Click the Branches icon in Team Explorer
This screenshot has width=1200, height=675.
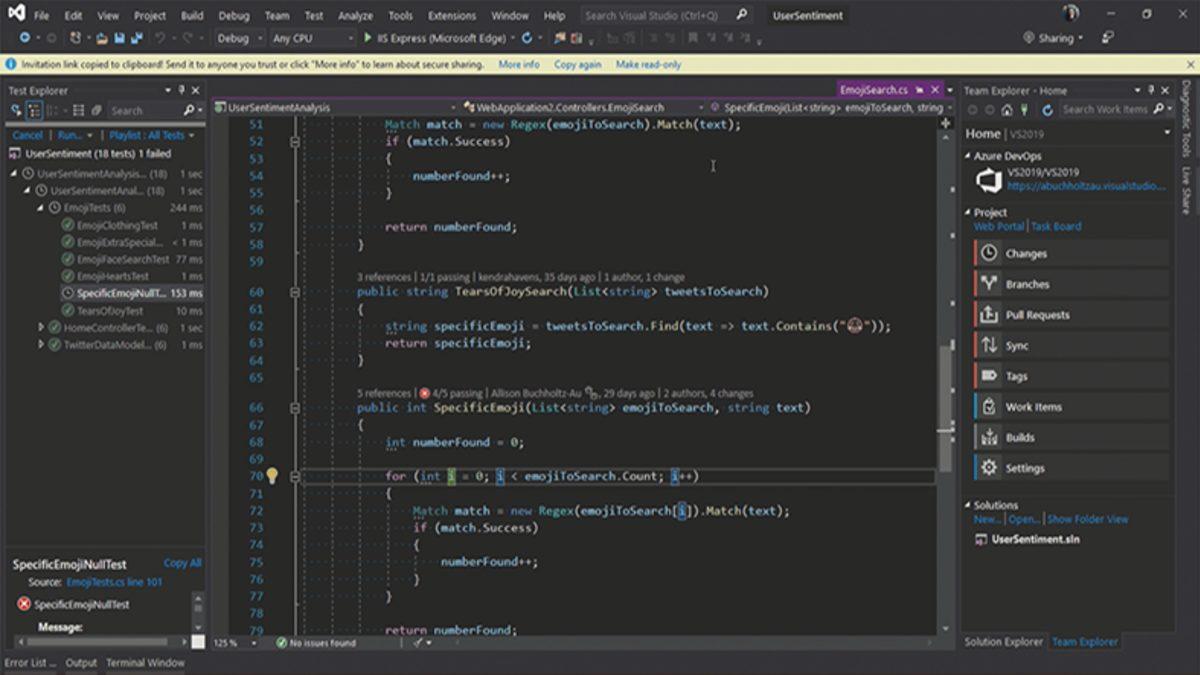pyautogui.click(x=987, y=284)
